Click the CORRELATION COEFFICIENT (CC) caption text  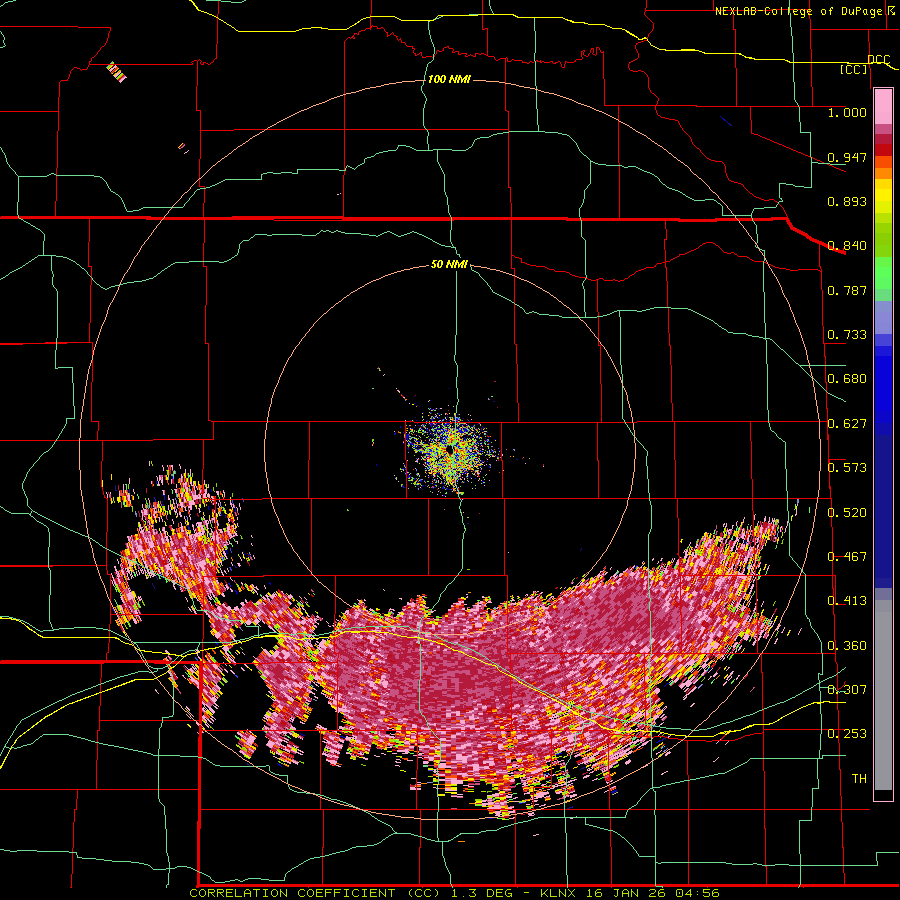(315, 893)
